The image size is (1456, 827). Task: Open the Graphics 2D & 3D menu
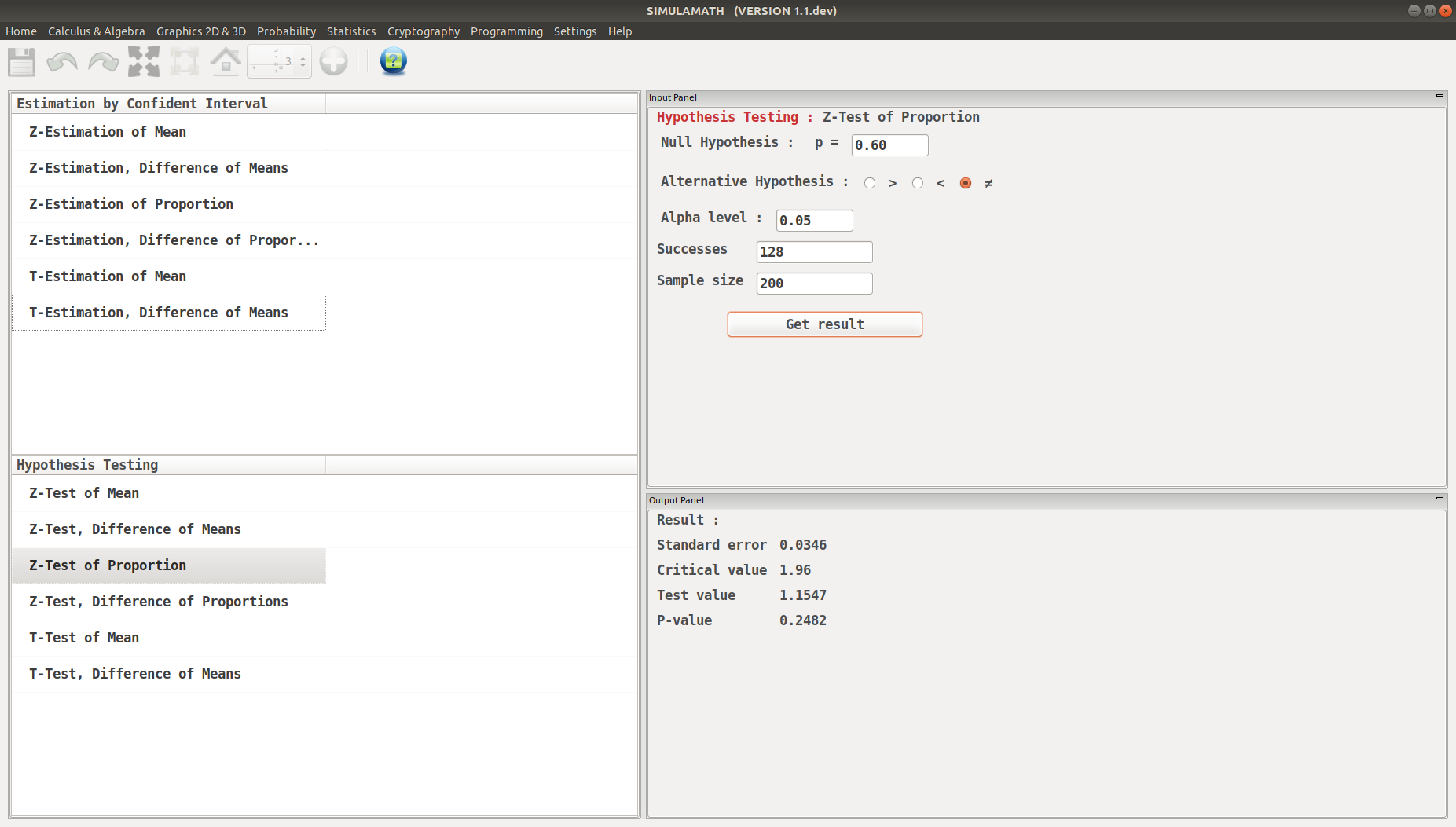point(201,31)
